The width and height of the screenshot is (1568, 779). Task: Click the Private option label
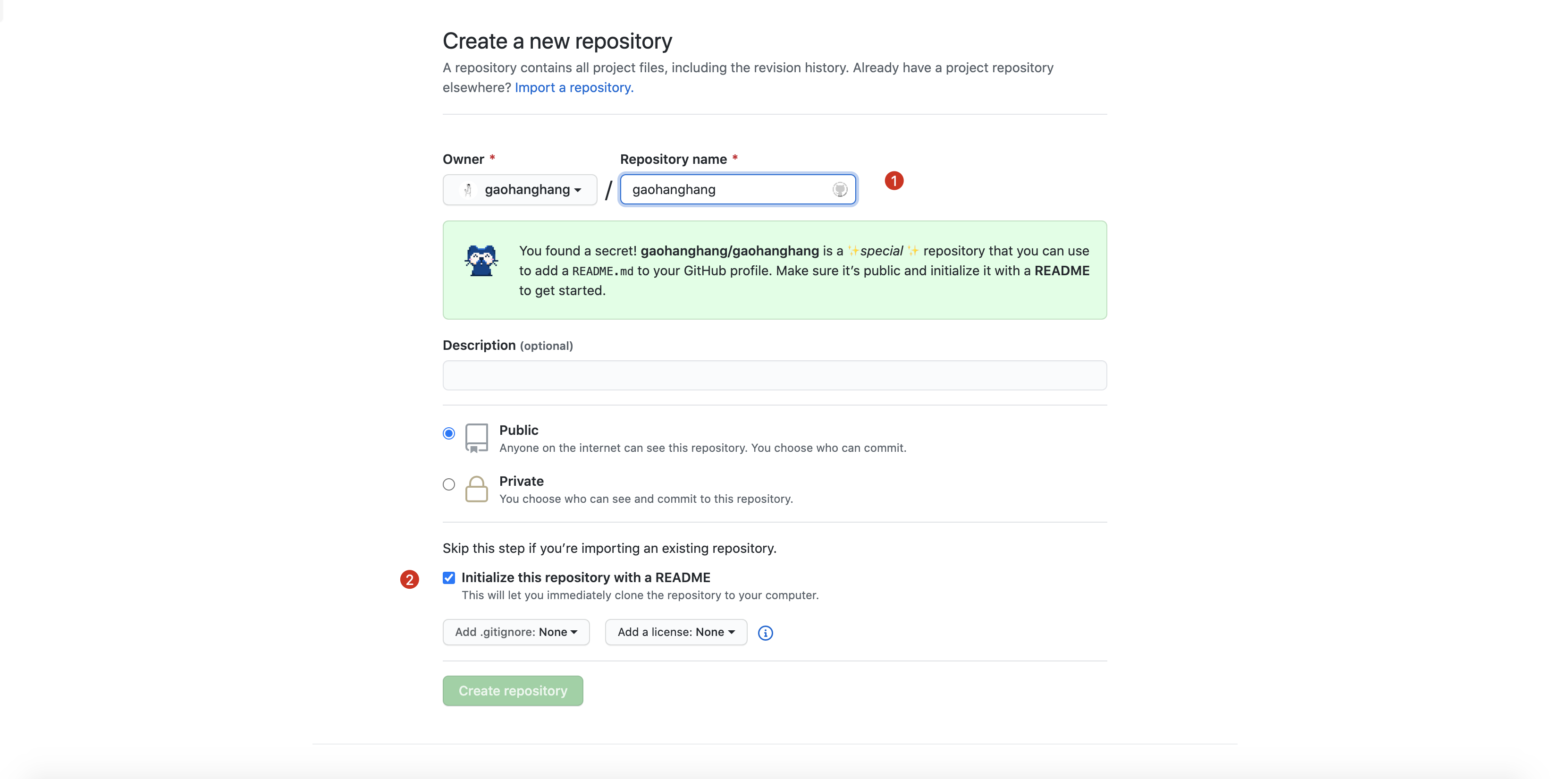[x=521, y=481]
